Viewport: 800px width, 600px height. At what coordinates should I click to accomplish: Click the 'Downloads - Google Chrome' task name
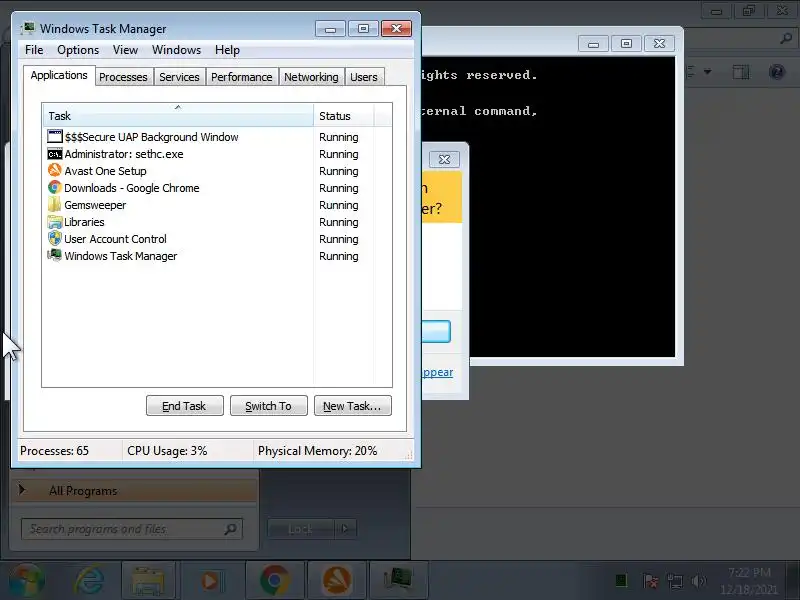coord(132,188)
